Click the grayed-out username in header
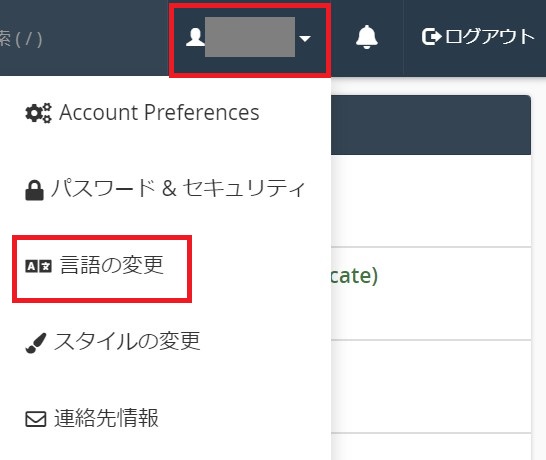Viewport: 546px width, 460px height. click(x=250, y=37)
